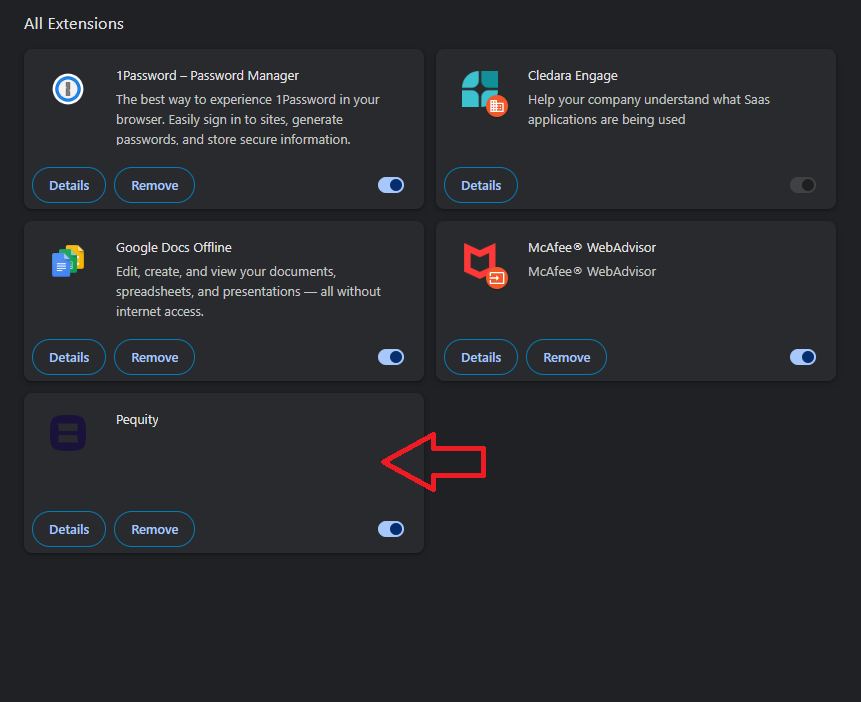Remove Google Docs Offline extension
The image size is (861, 702).
click(x=154, y=357)
